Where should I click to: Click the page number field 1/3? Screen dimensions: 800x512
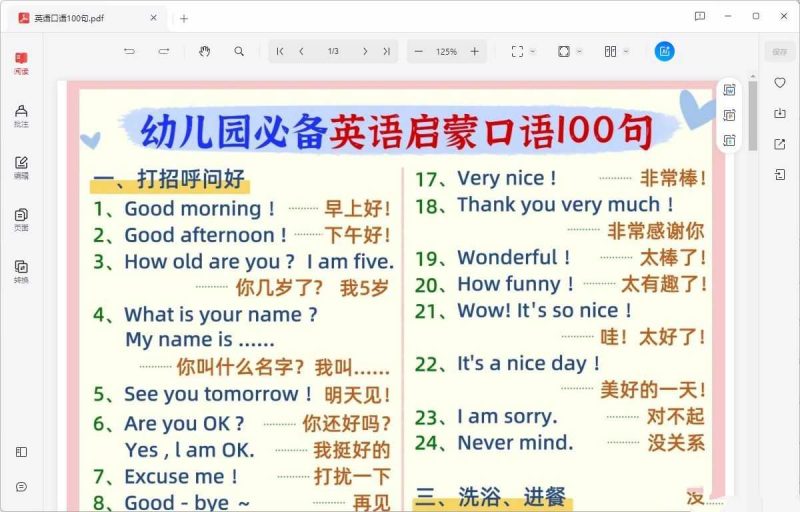[333, 51]
